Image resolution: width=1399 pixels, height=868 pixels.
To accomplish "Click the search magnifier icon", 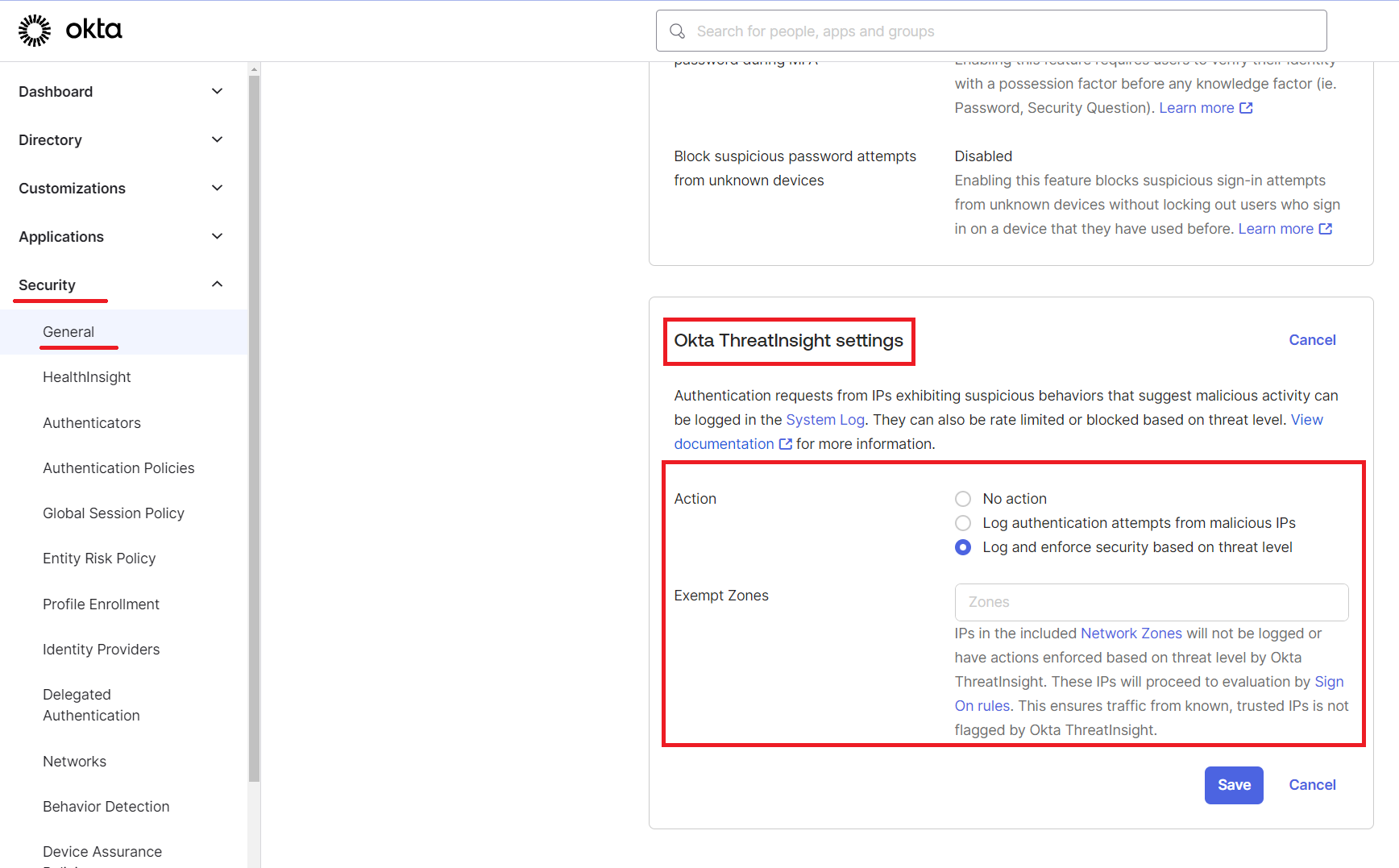I will pos(678,31).
